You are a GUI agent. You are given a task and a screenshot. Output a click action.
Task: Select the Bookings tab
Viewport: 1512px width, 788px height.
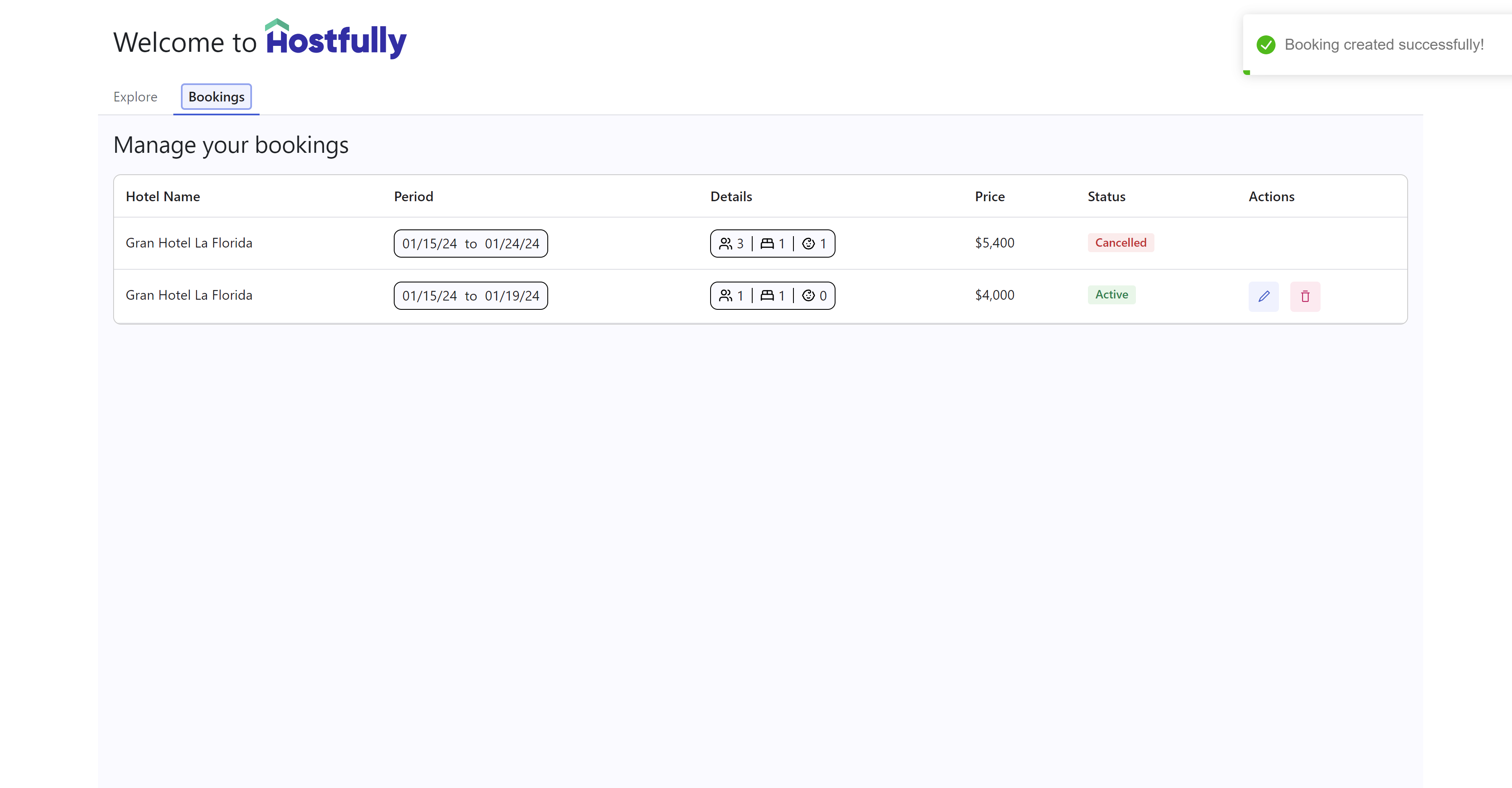point(216,97)
